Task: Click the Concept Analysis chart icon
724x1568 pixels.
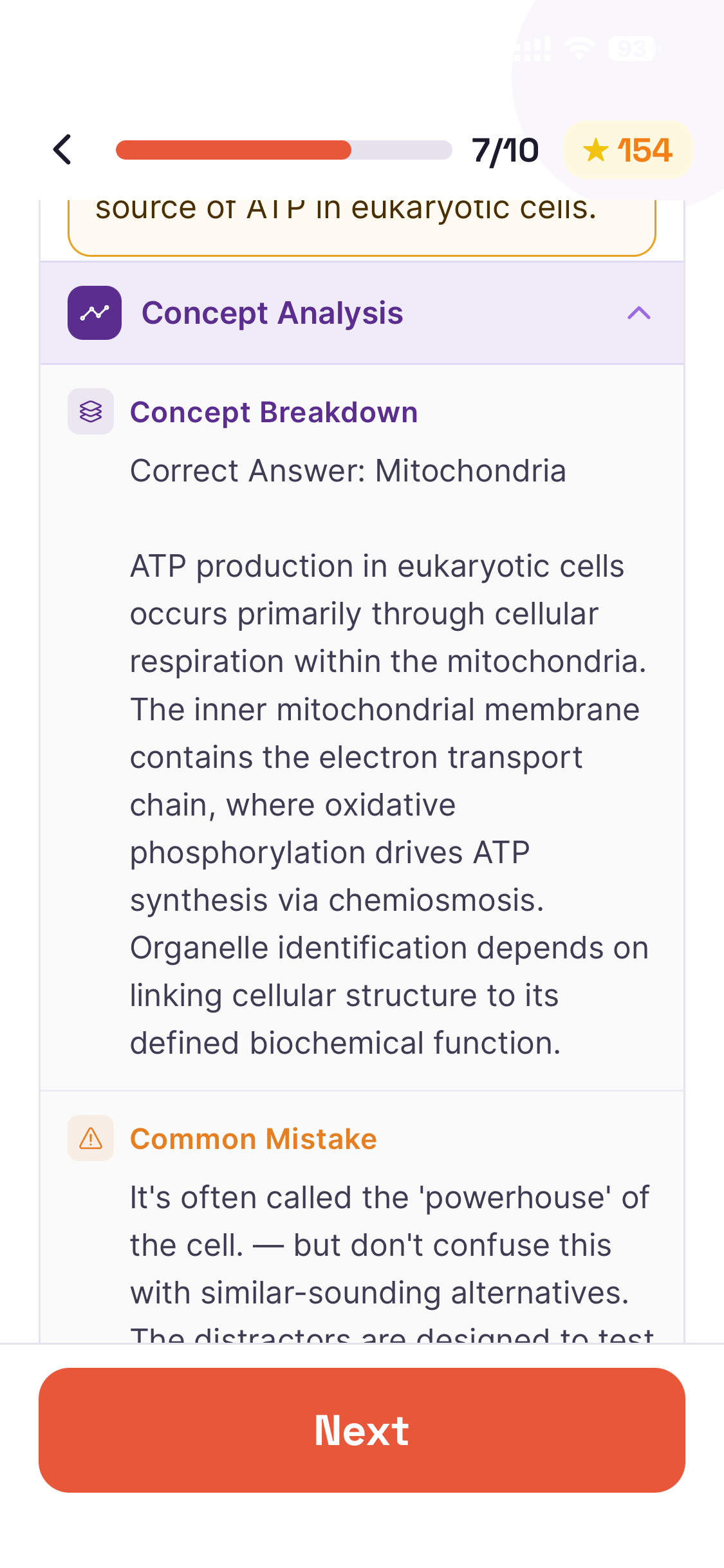Action: coord(95,313)
